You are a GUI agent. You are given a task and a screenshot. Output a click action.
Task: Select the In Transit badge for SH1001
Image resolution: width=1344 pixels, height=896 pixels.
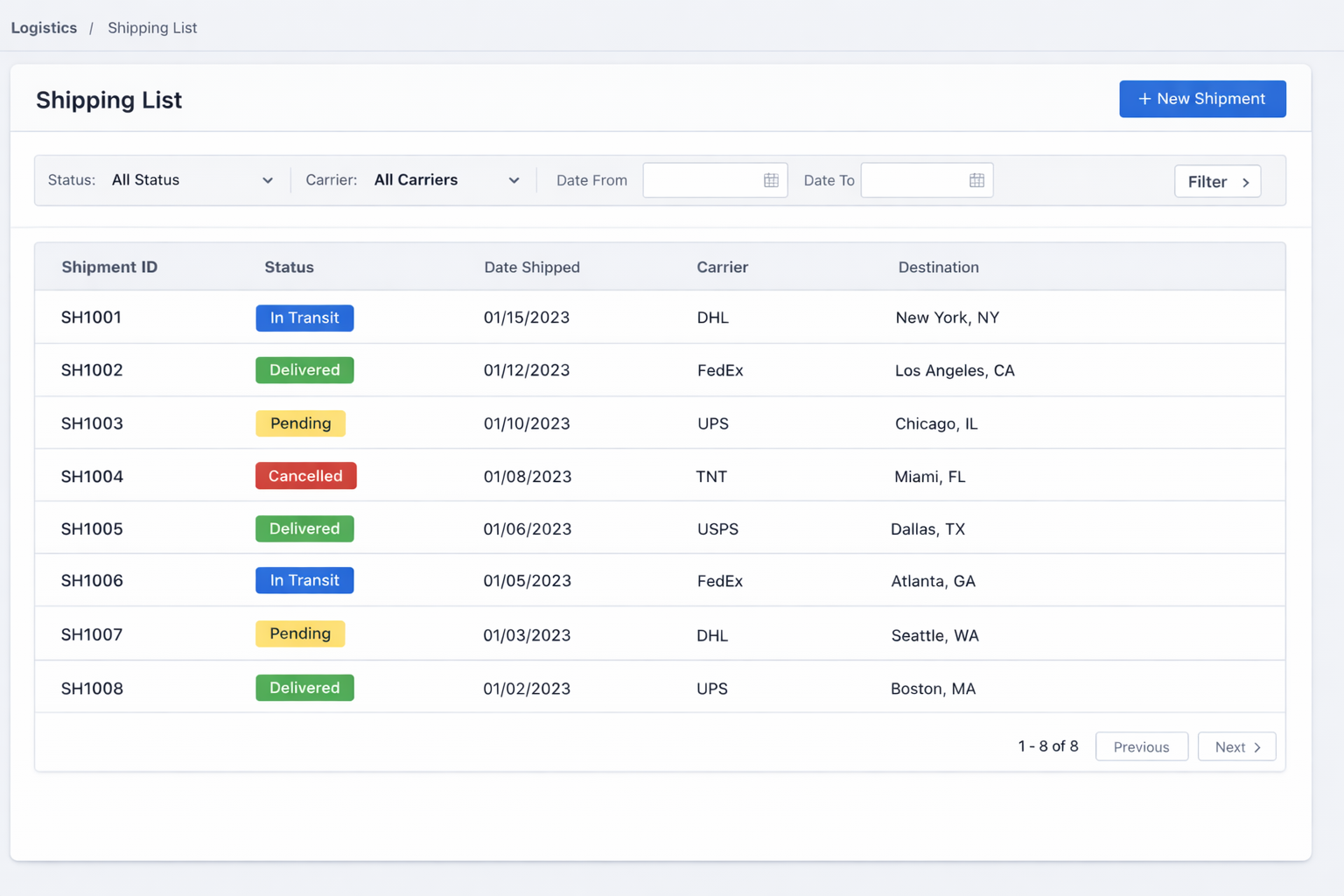304,318
